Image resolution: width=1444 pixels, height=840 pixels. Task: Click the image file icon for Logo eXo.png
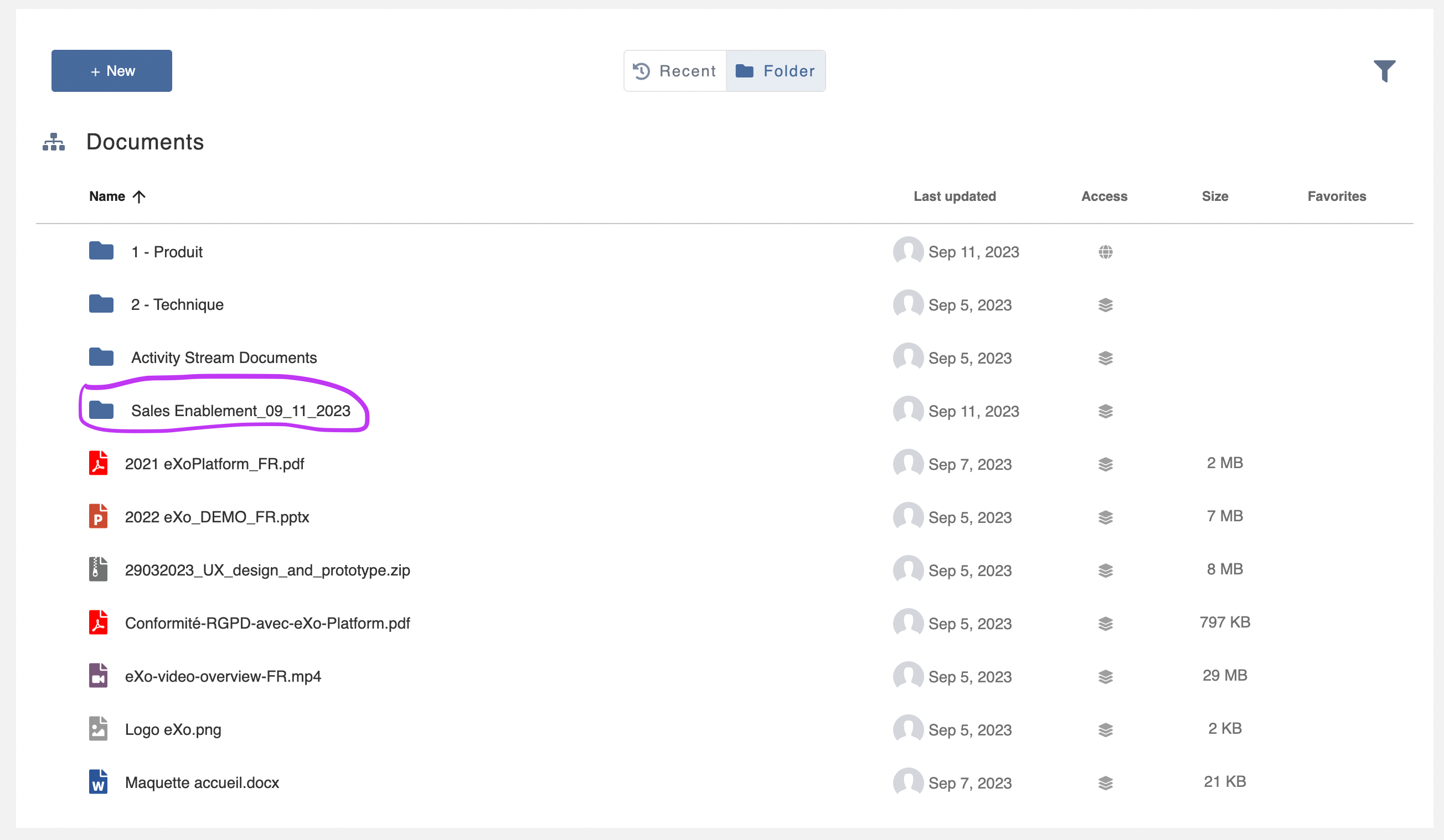[99, 729]
